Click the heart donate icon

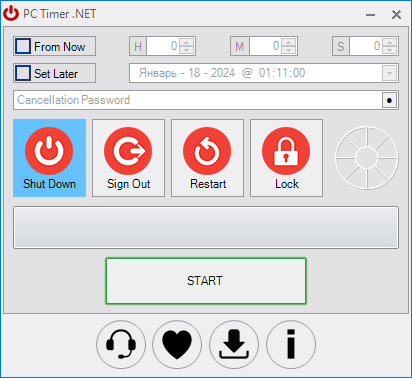coord(177,345)
